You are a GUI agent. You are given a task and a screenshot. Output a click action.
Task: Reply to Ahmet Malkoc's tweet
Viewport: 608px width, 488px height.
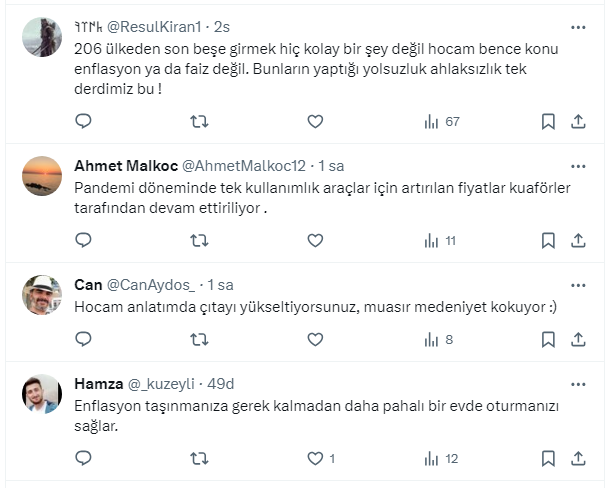pos(84,240)
